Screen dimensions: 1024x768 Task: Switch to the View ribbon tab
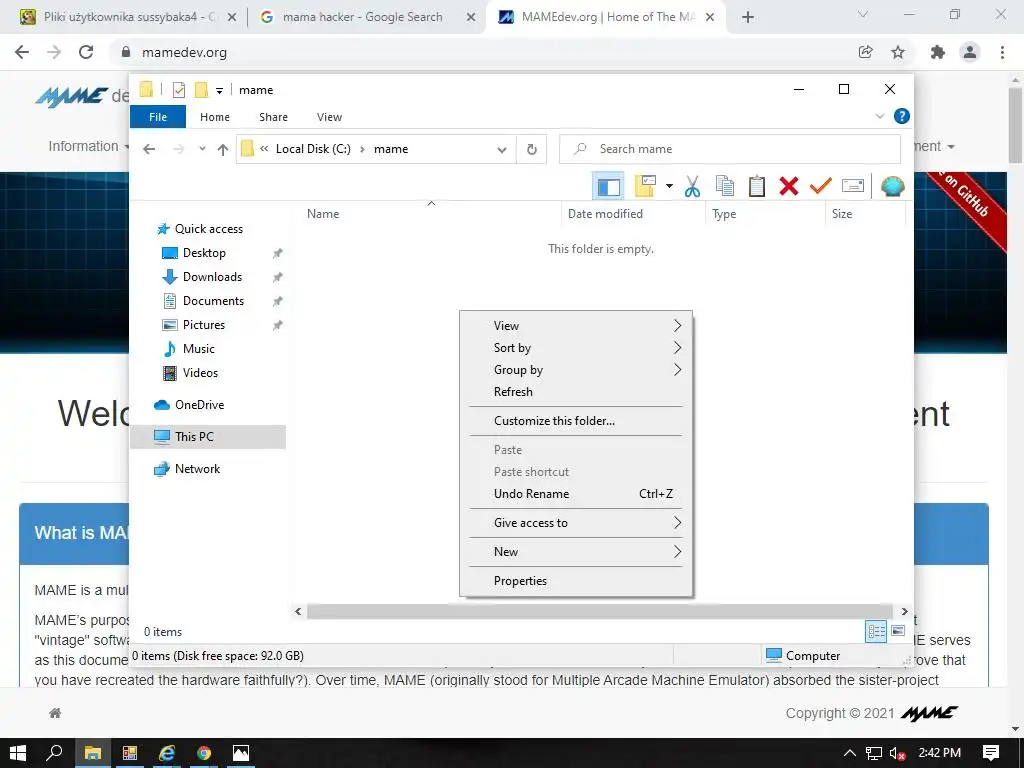click(329, 117)
